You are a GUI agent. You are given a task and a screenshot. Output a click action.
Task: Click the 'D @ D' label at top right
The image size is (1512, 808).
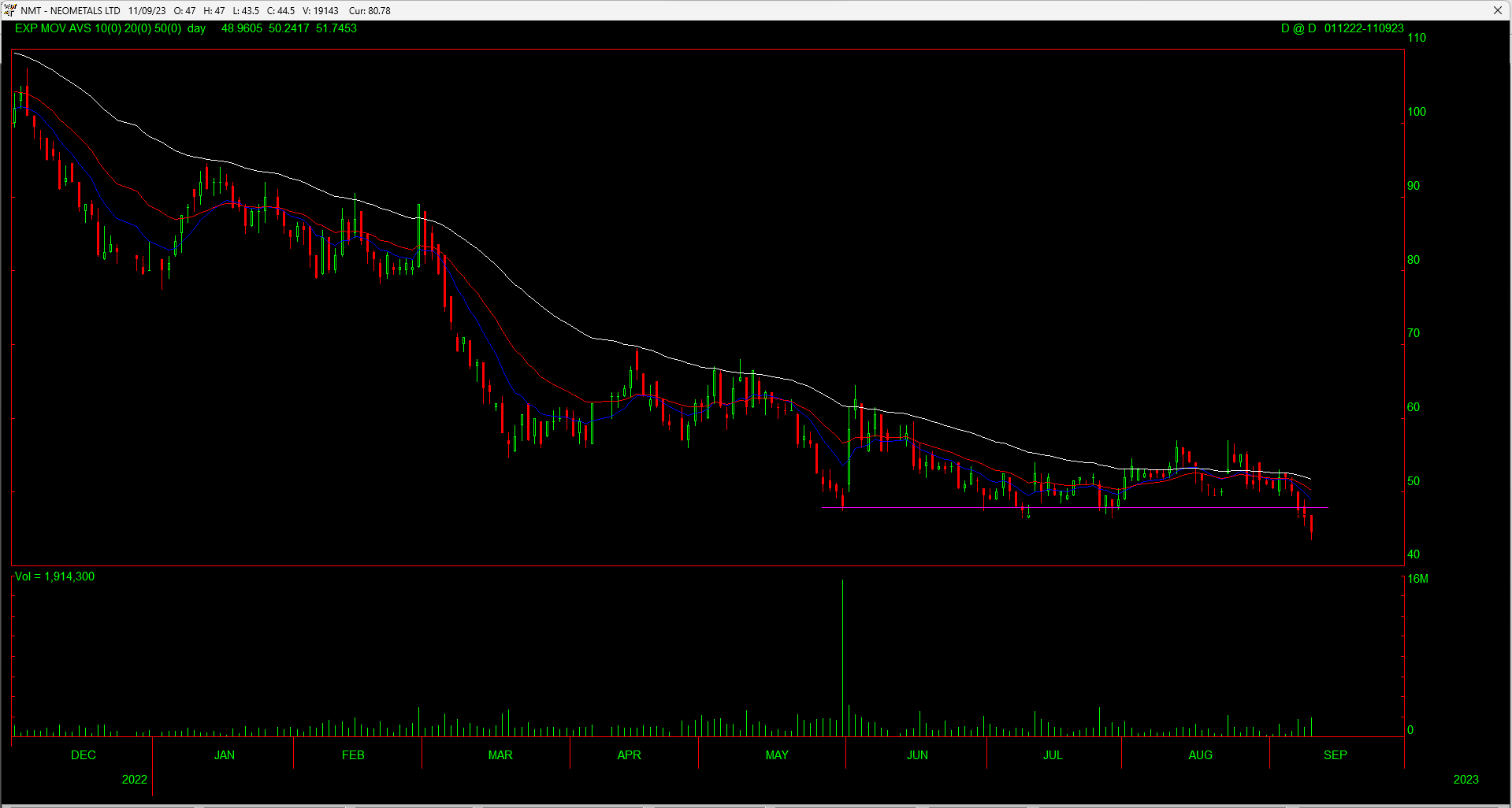(1298, 28)
